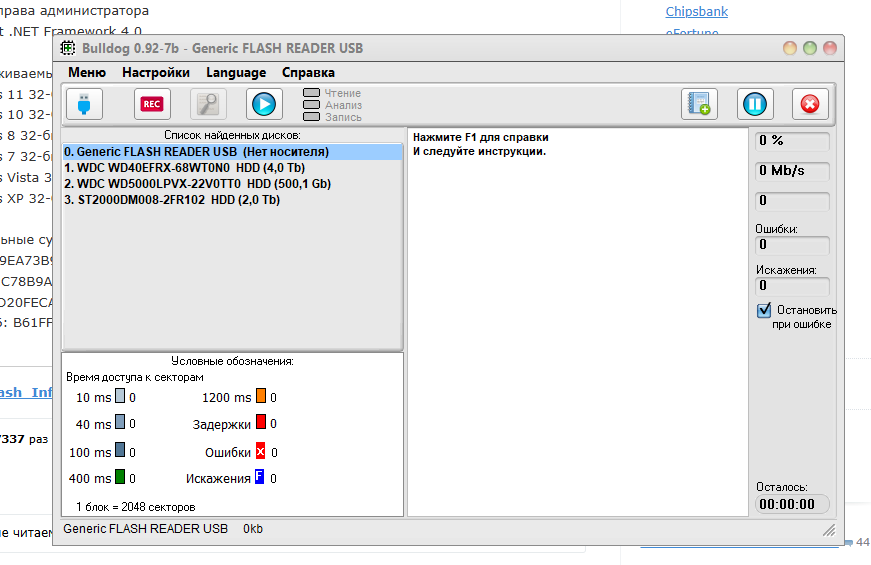This screenshot has height=565, width=871.
Task: Click the blue pause button
Action: click(x=755, y=104)
